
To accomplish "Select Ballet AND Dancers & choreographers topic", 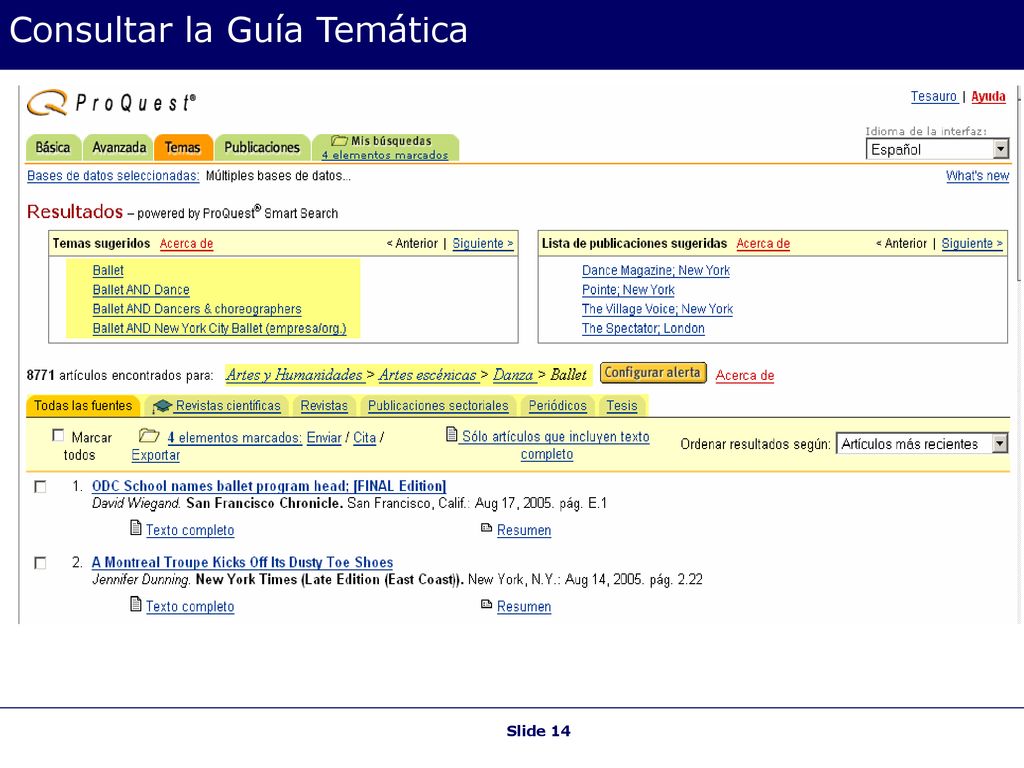I will tap(197, 309).
